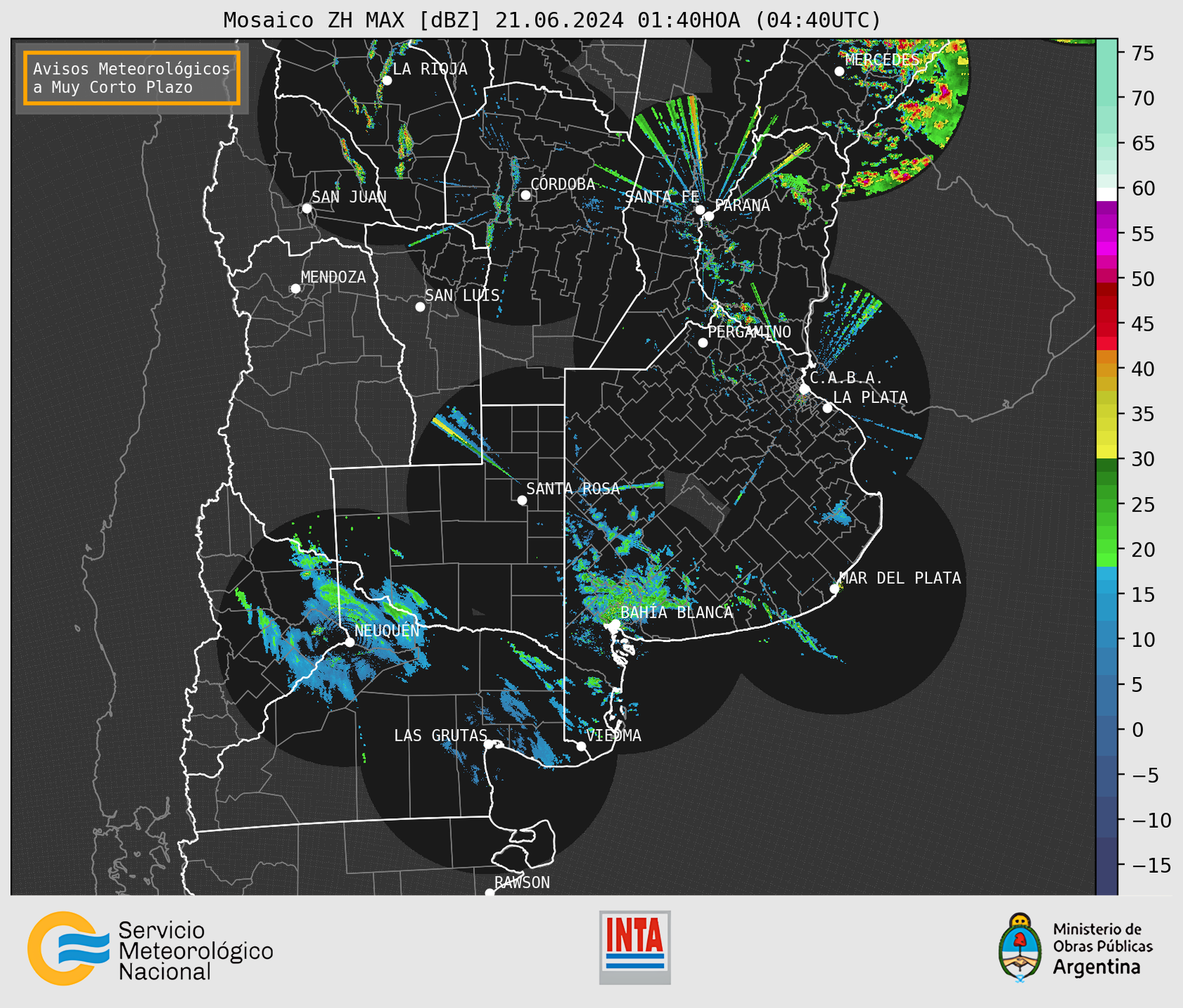Screen dimensions: 1183x1008
Task: Click the Rawson marker dot
Action: tap(489, 892)
